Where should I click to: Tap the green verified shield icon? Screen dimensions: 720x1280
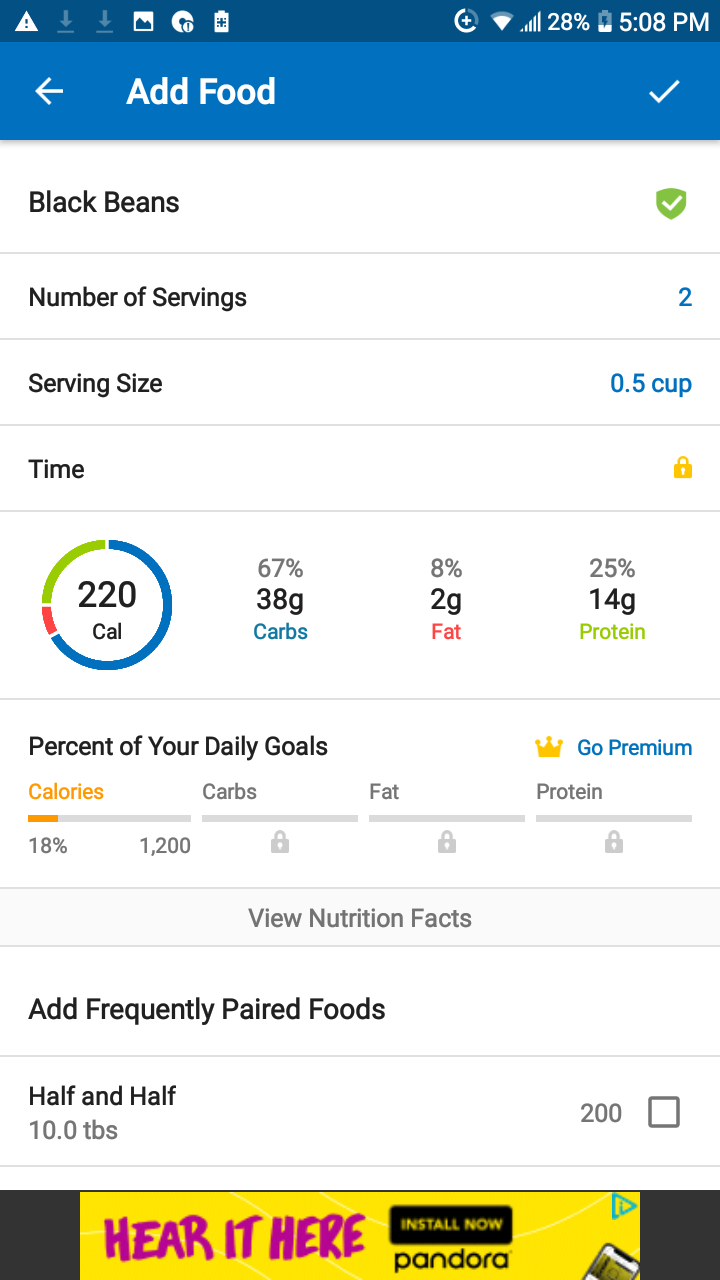point(671,204)
